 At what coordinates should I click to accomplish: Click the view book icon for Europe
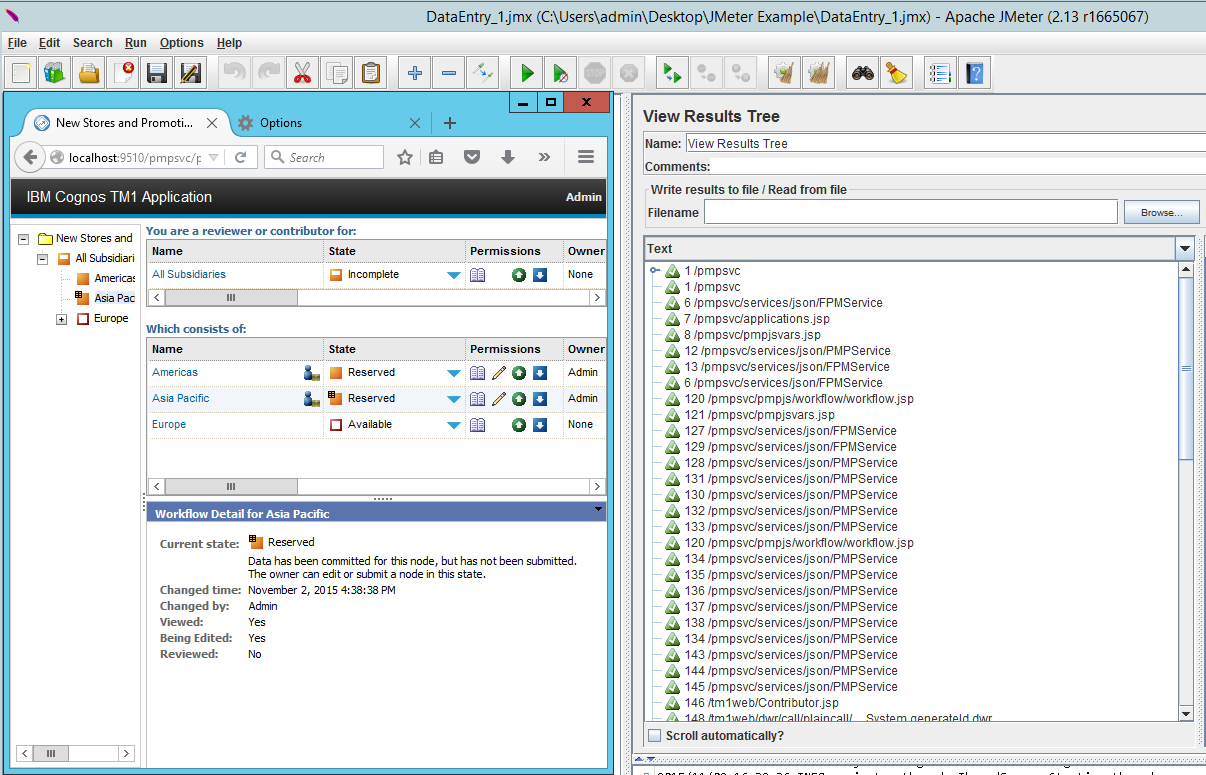point(478,425)
